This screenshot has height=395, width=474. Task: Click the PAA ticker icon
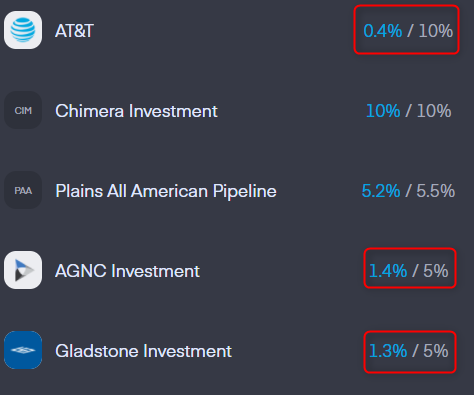point(23,190)
